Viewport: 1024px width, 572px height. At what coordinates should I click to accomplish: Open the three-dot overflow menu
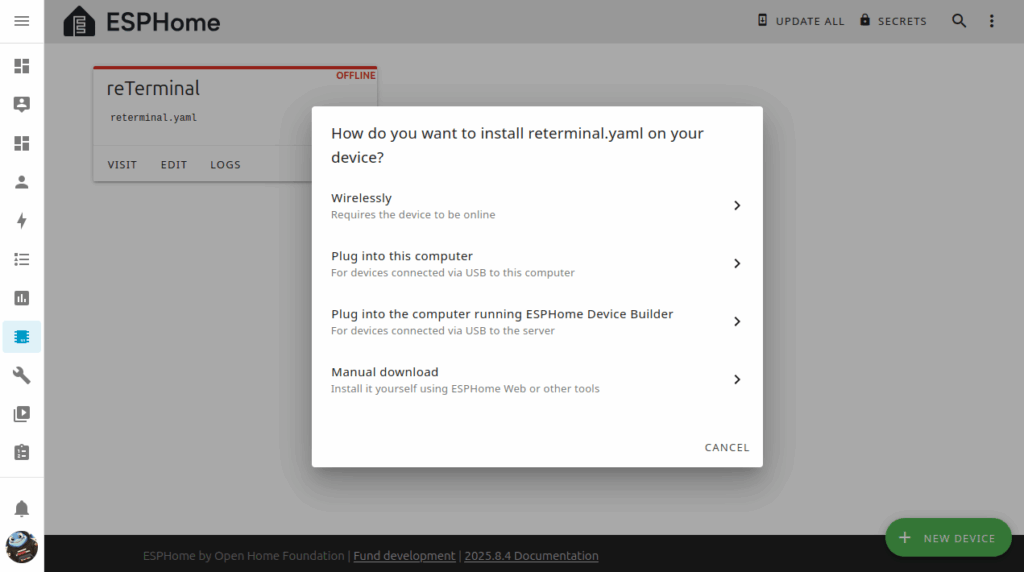(991, 21)
